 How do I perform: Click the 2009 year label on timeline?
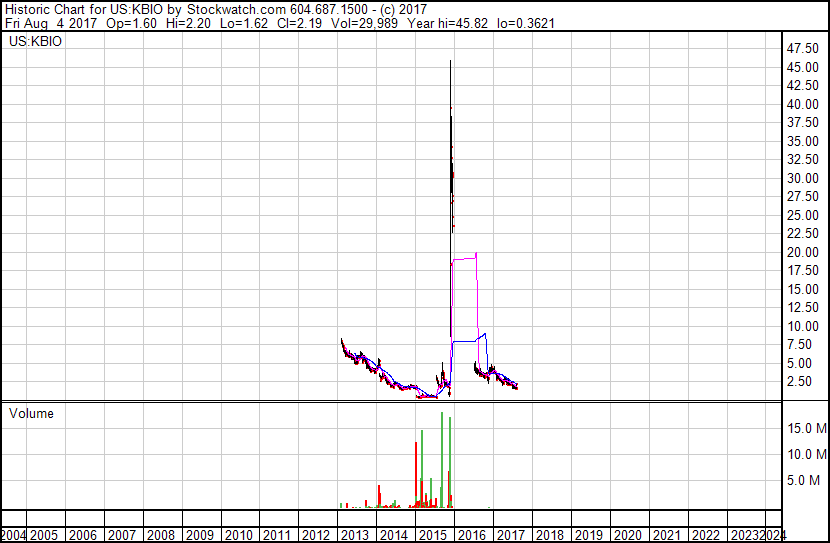pos(200,535)
